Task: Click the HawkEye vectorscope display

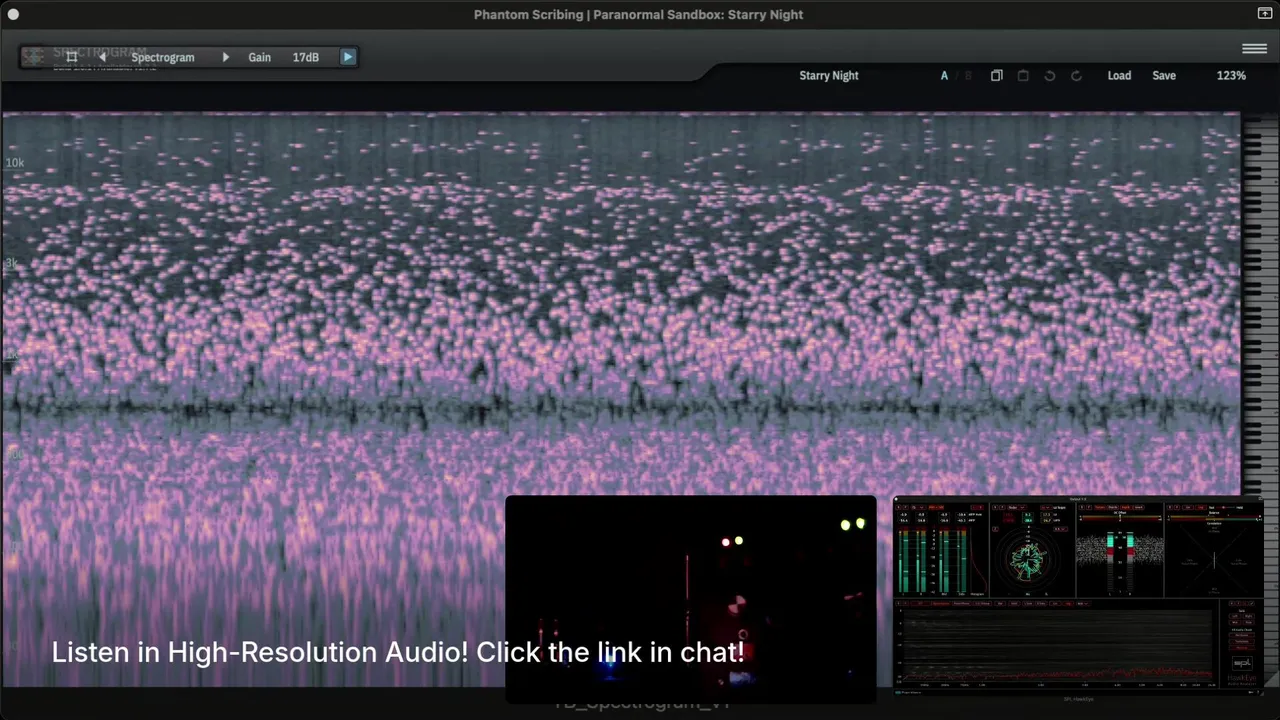Action: pyautogui.click(x=1027, y=559)
